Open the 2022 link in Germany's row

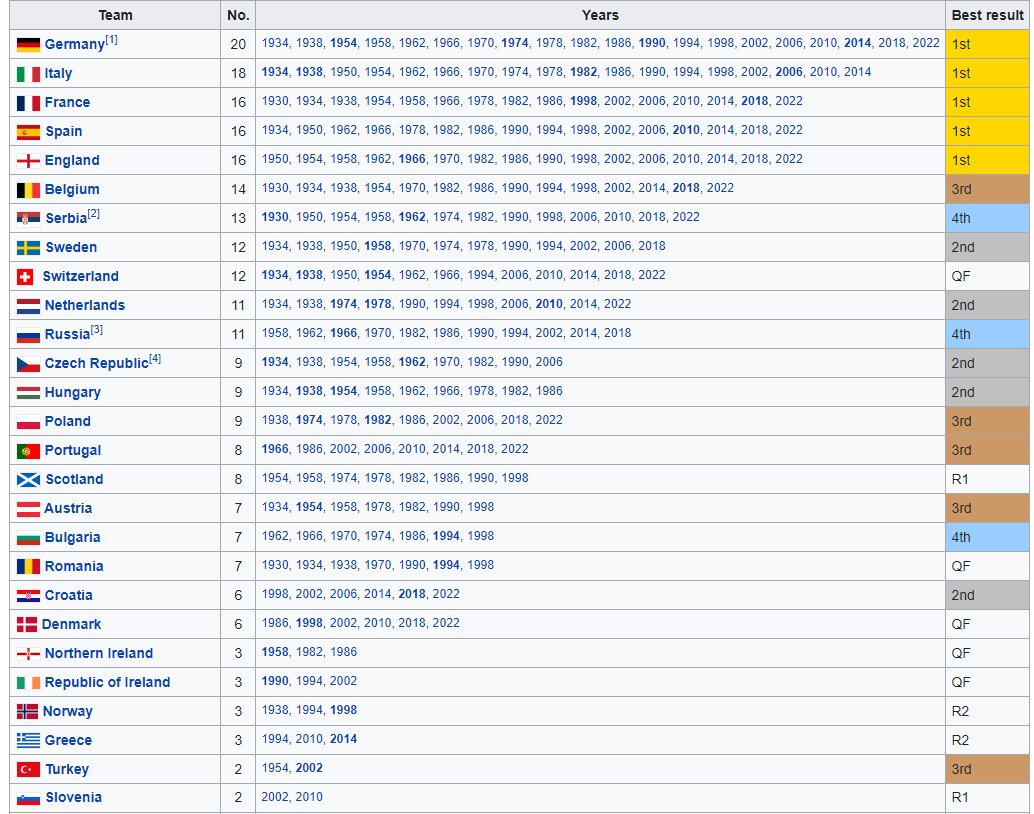(925, 43)
